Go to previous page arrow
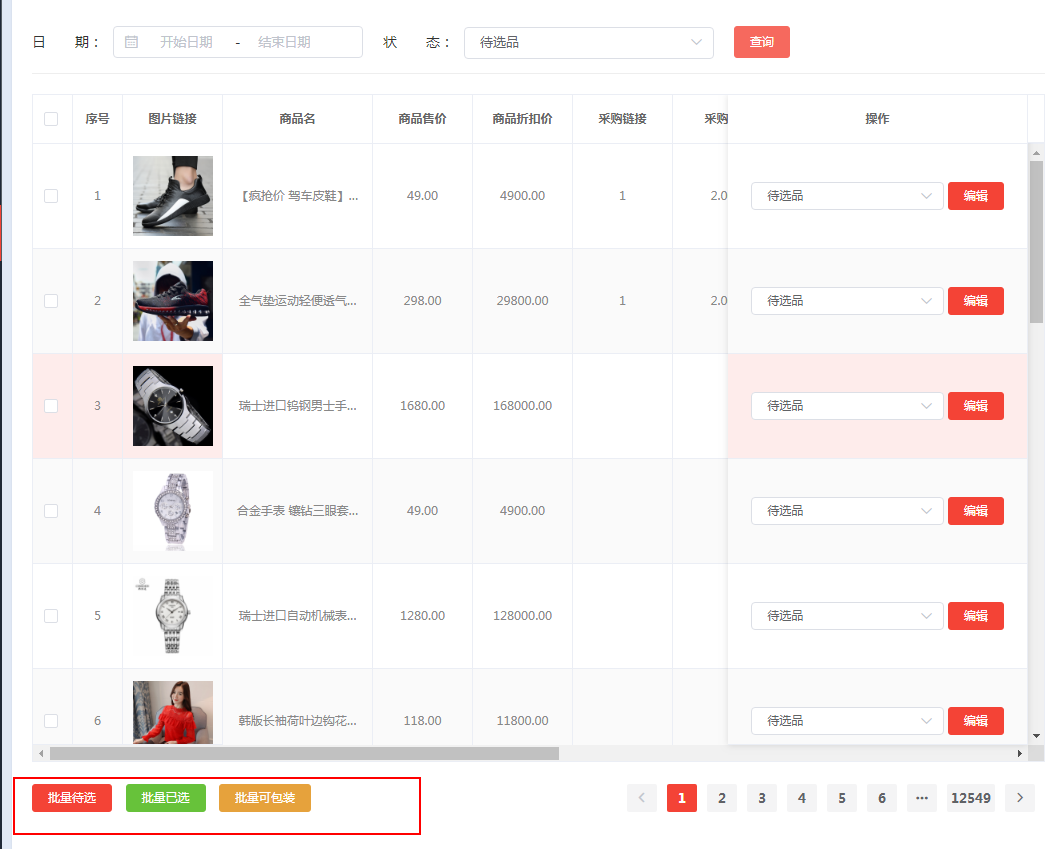Screen dimensions: 1059x849 642,798
